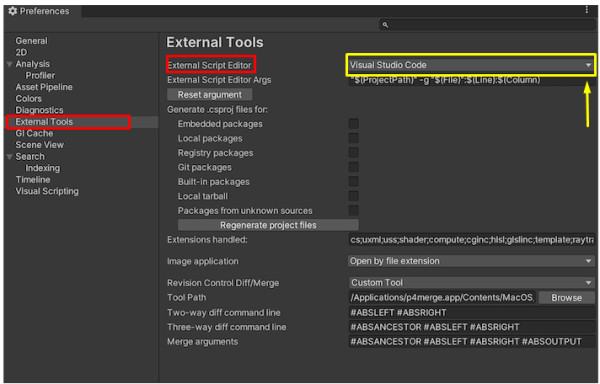Select External Tools in sidebar
Screen dimensions: 600x384
coord(44,122)
